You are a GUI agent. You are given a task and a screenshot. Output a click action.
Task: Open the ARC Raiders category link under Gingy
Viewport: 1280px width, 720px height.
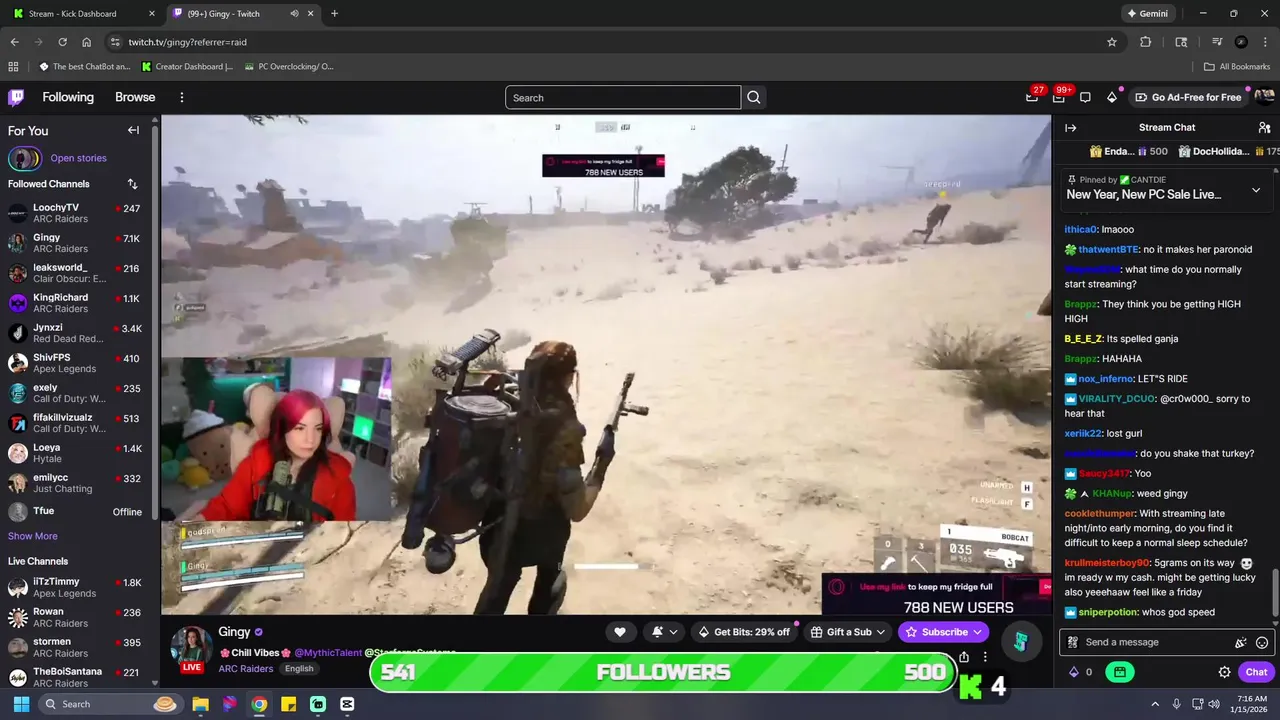coord(245,669)
